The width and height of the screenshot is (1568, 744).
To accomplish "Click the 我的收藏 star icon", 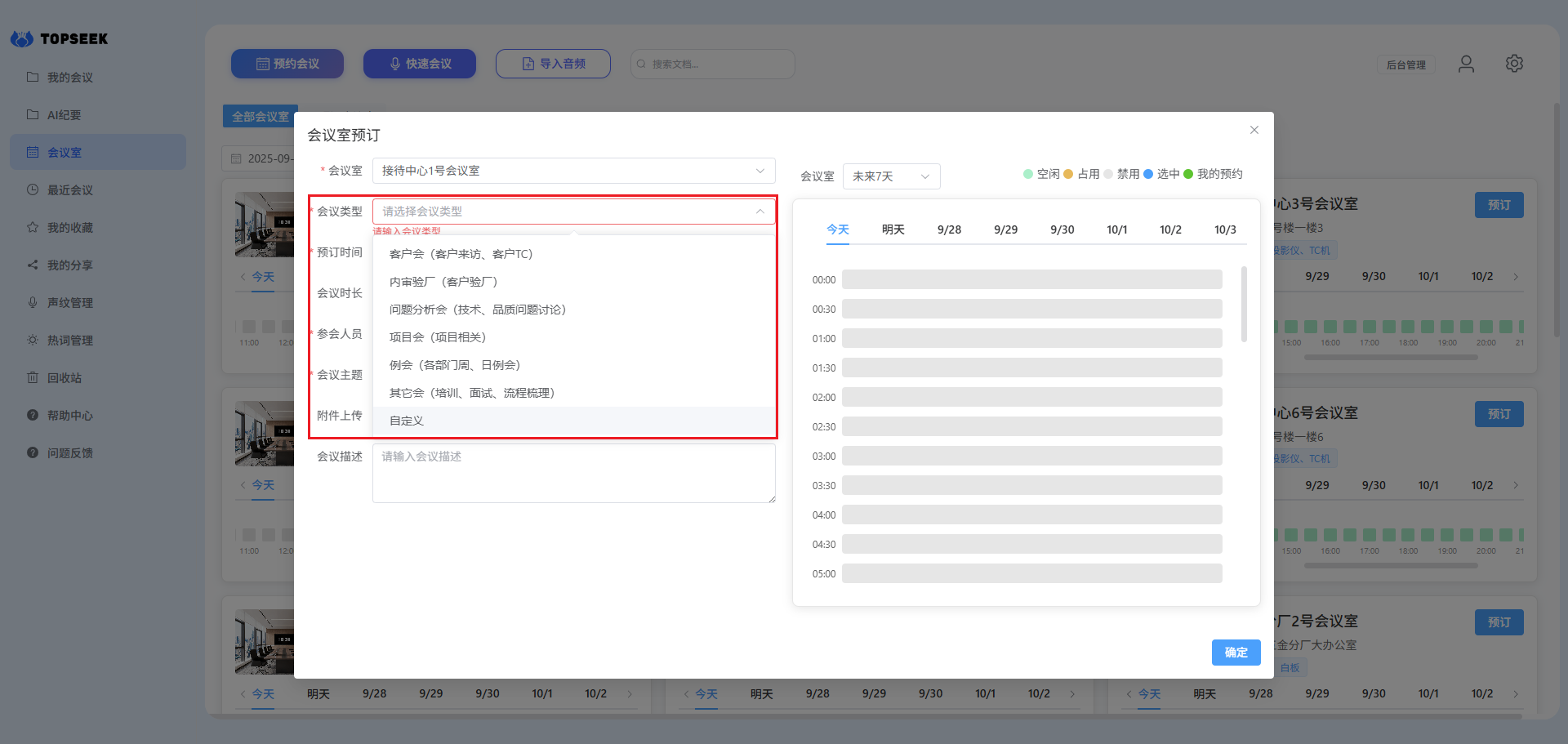I will tap(33, 227).
